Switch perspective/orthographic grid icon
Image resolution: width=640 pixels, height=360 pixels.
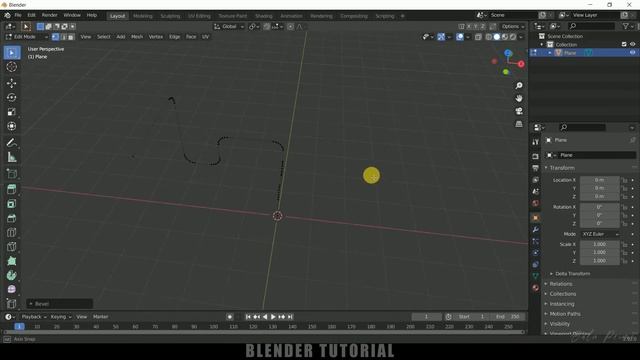519,124
